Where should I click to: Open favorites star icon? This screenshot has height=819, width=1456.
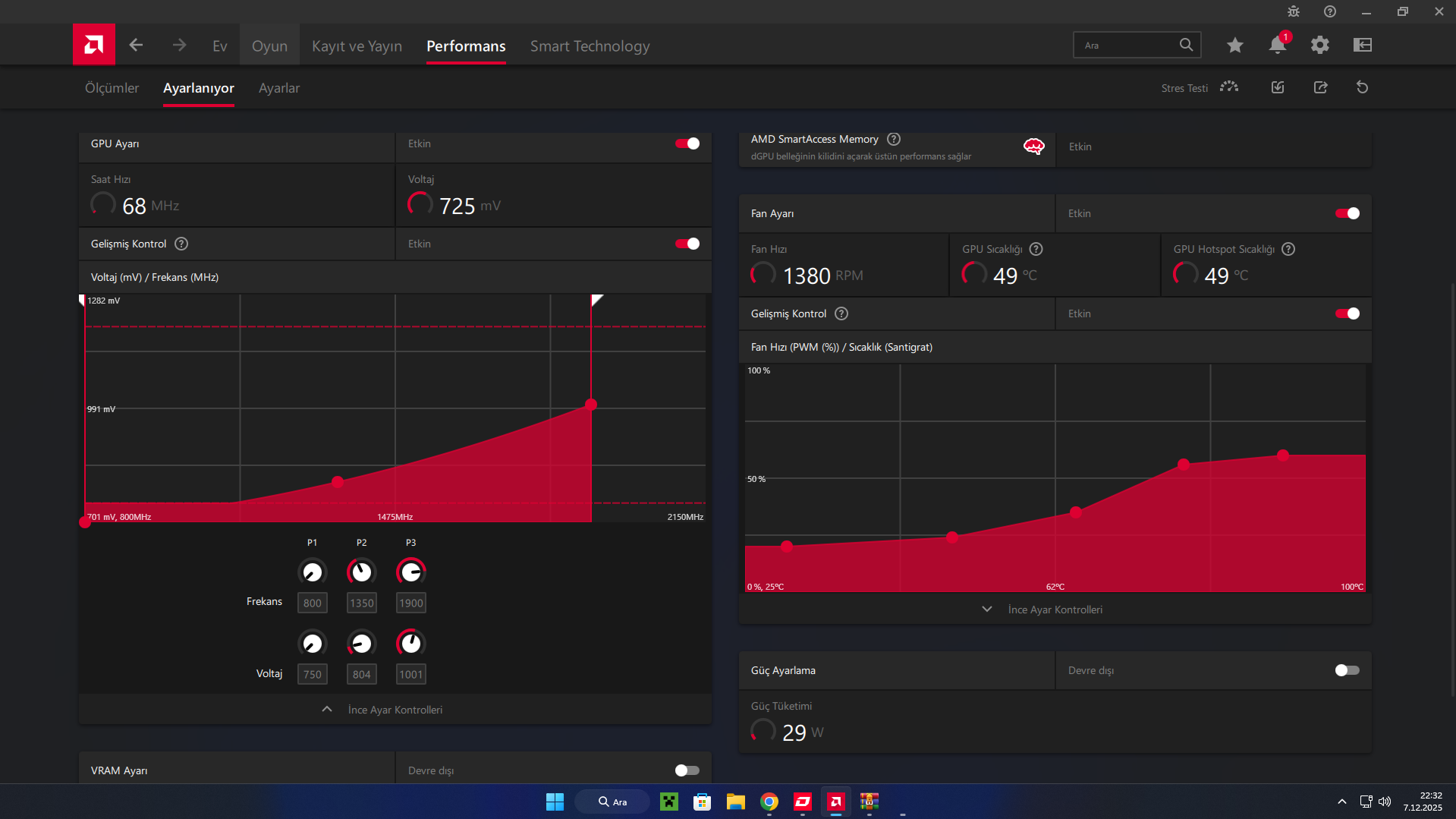[1235, 45]
